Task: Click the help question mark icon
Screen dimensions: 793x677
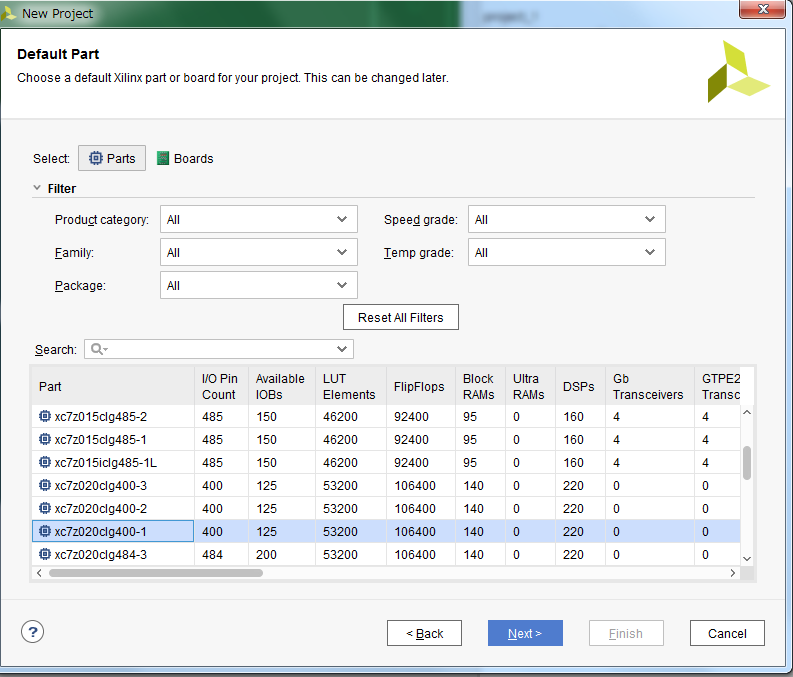Action: click(33, 631)
